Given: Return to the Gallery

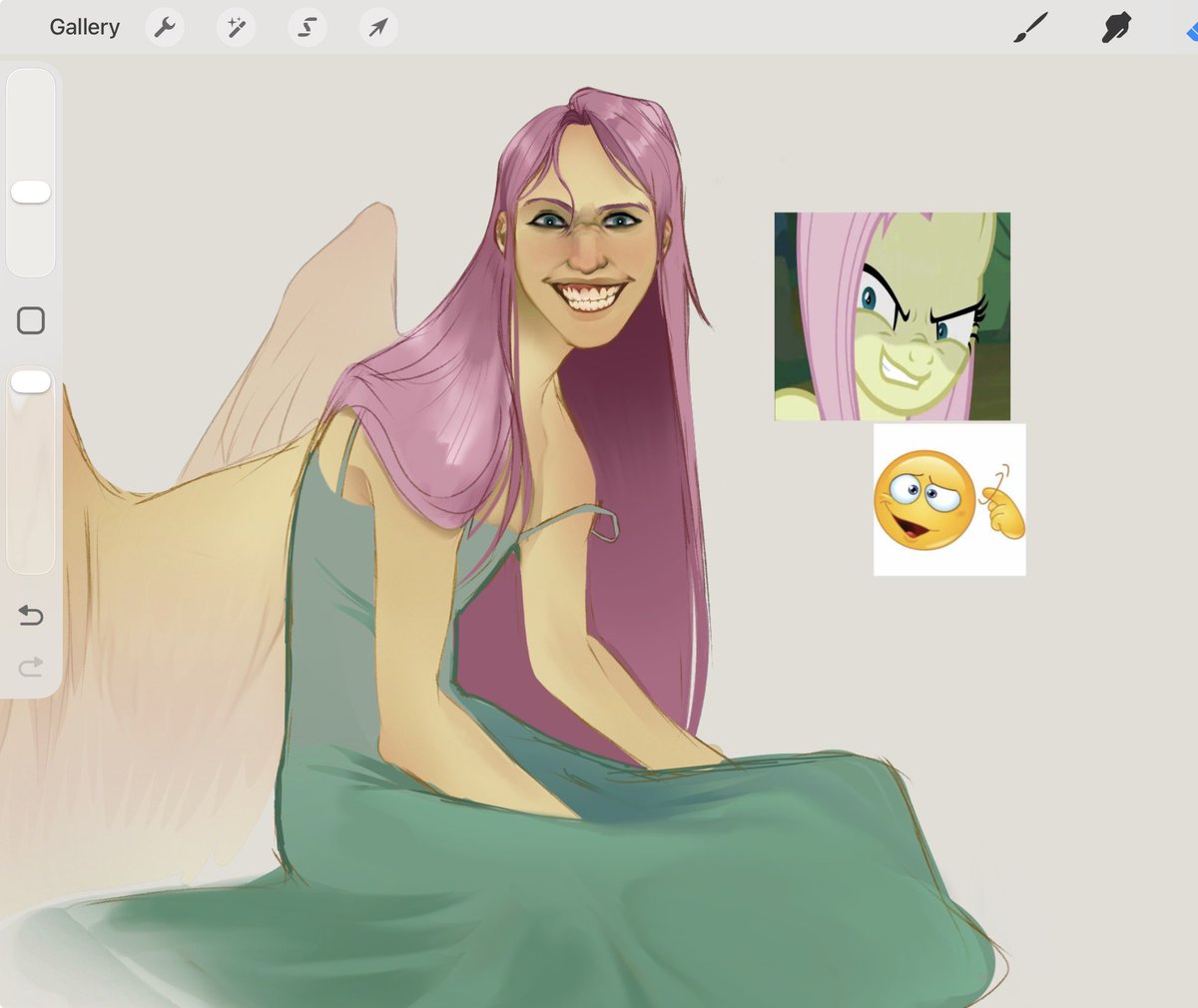Looking at the screenshot, I should (85, 27).
